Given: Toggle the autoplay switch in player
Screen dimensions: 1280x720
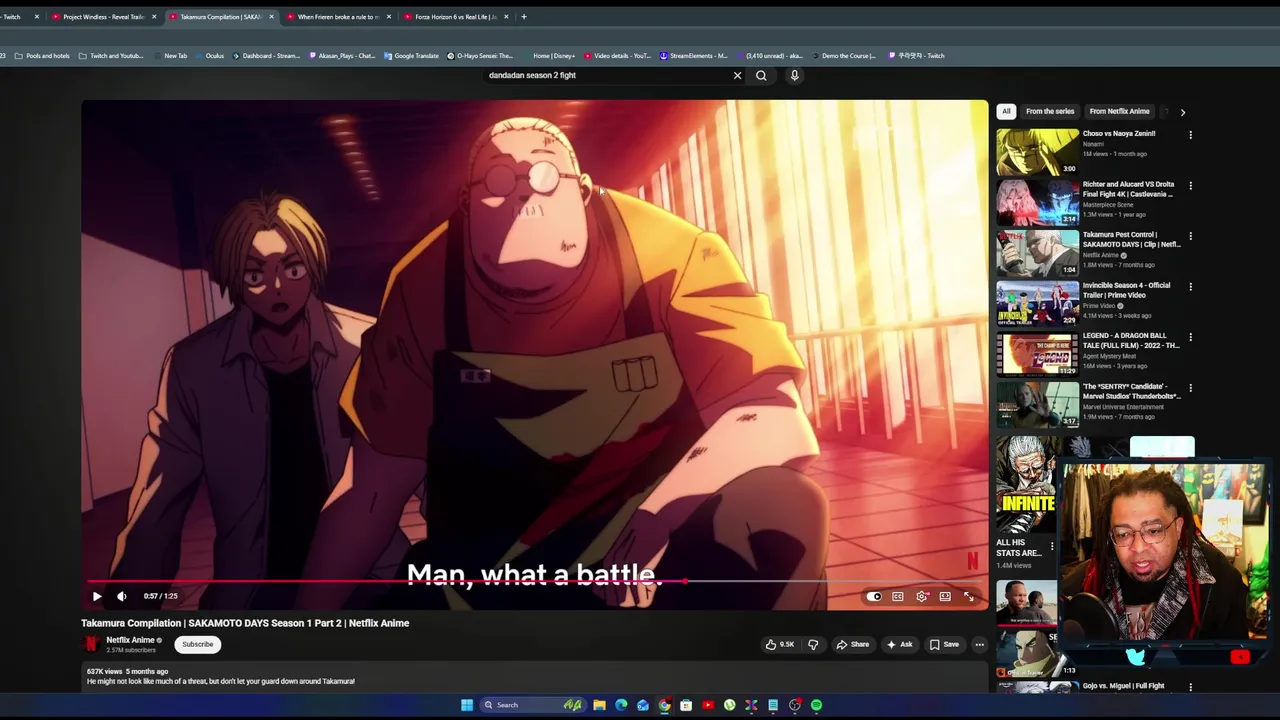Looking at the screenshot, I should click(874, 596).
